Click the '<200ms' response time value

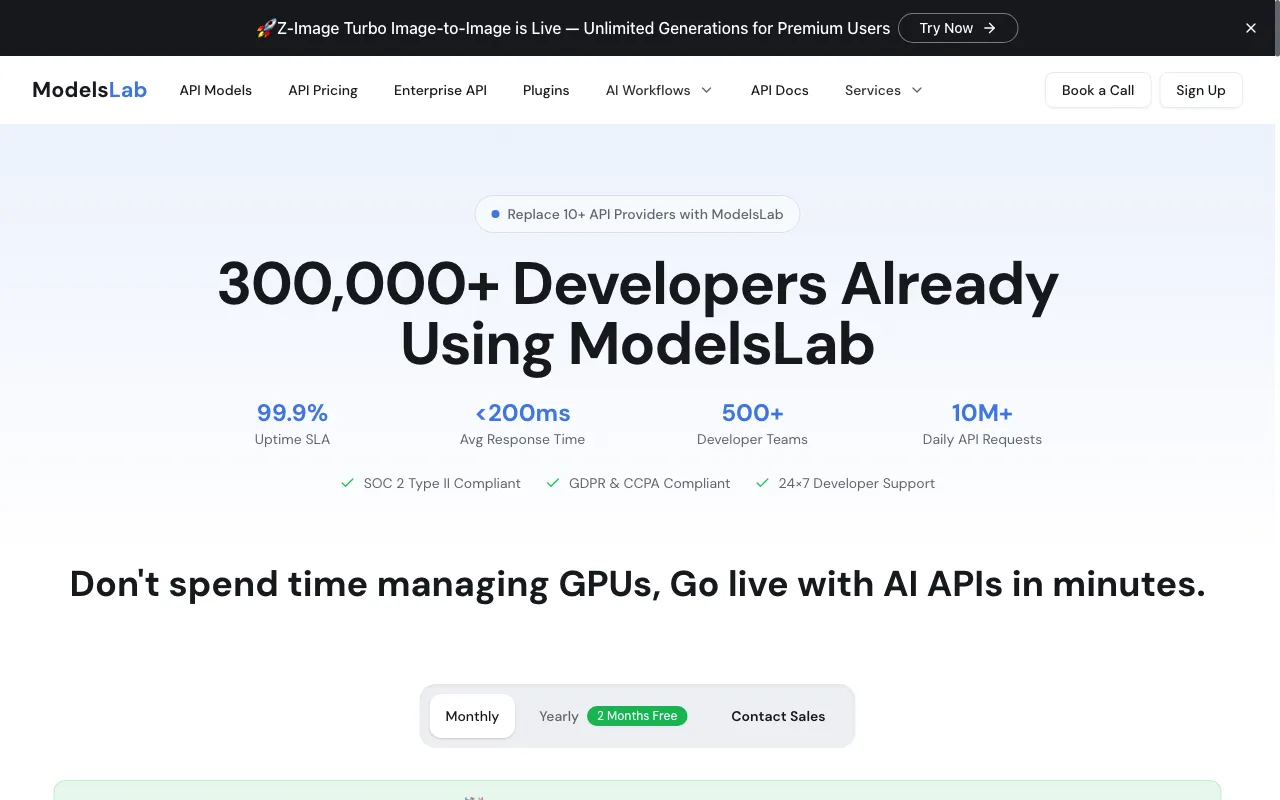click(x=523, y=413)
